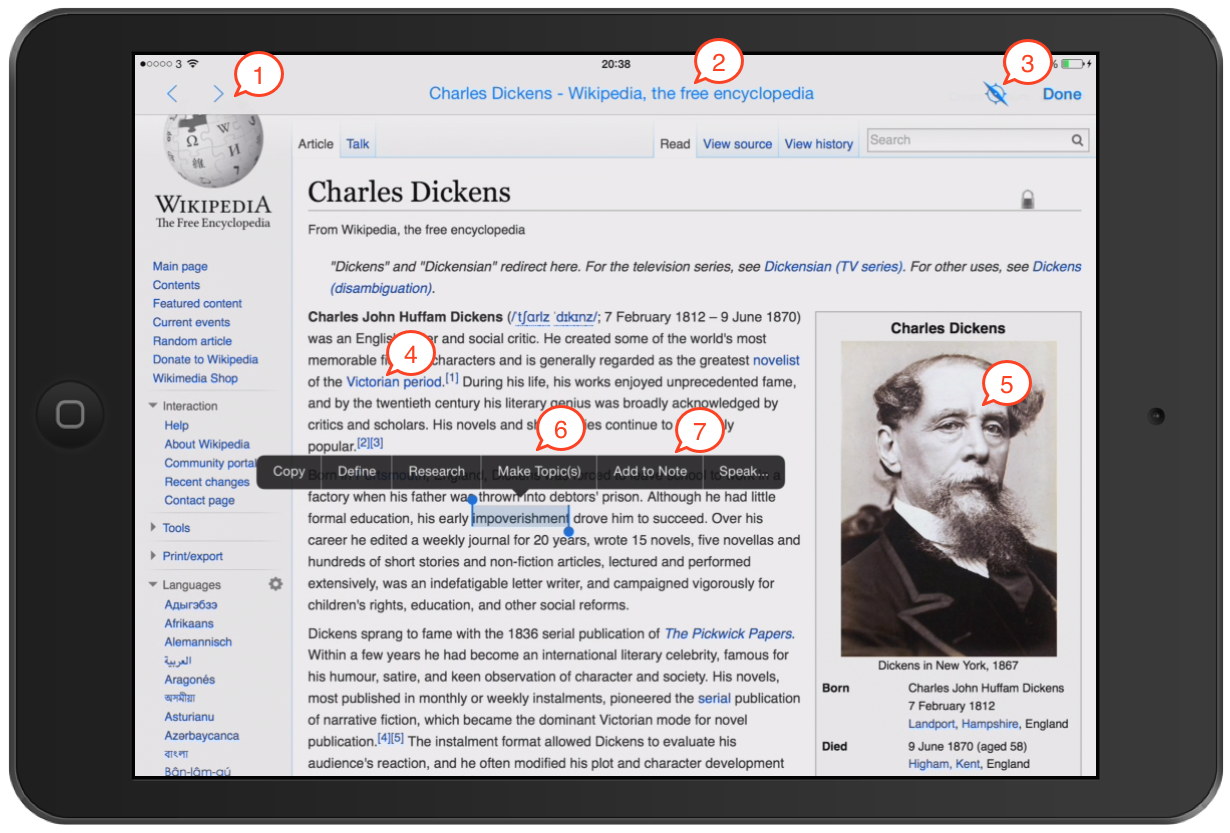Select the Asturianu language link
1230x833 pixels.
[x=189, y=717]
